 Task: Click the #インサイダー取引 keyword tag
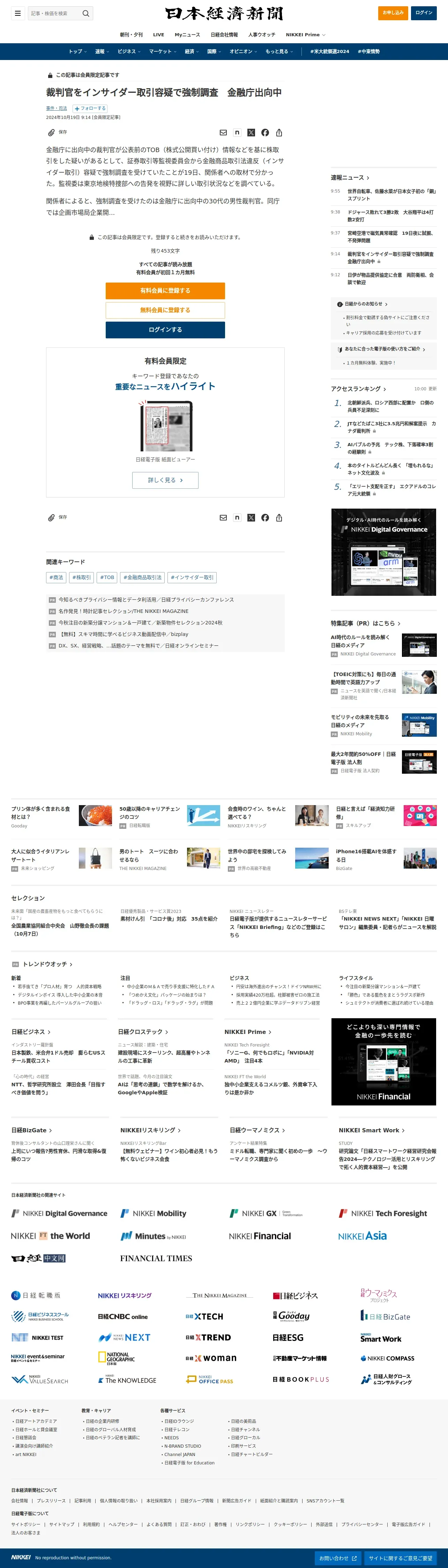(192, 578)
